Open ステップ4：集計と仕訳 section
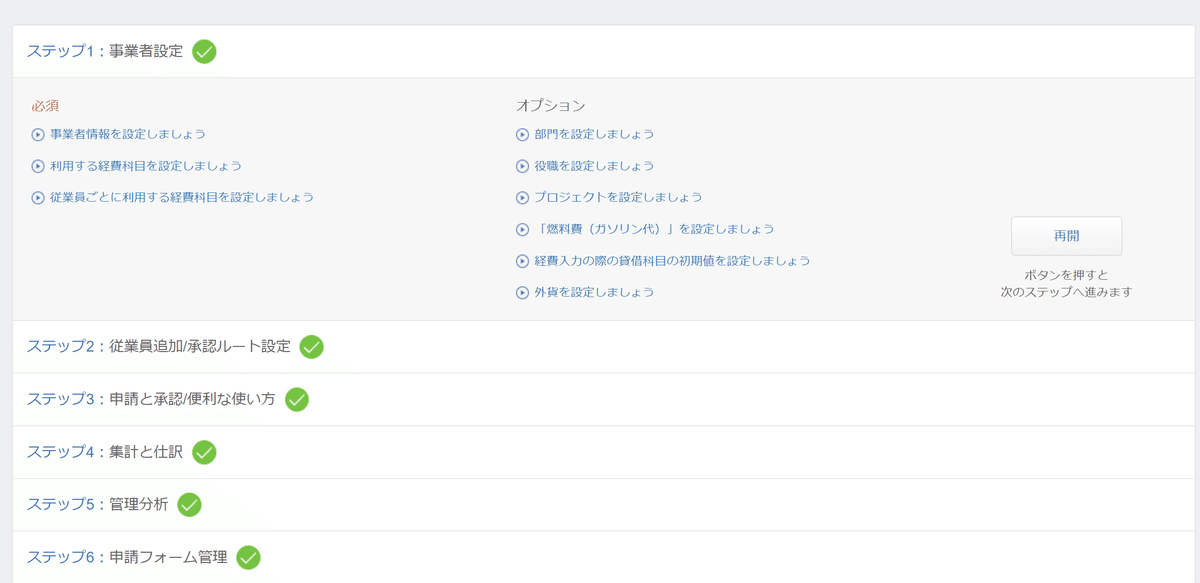This screenshot has width=1200, height=583. [105, 452]
